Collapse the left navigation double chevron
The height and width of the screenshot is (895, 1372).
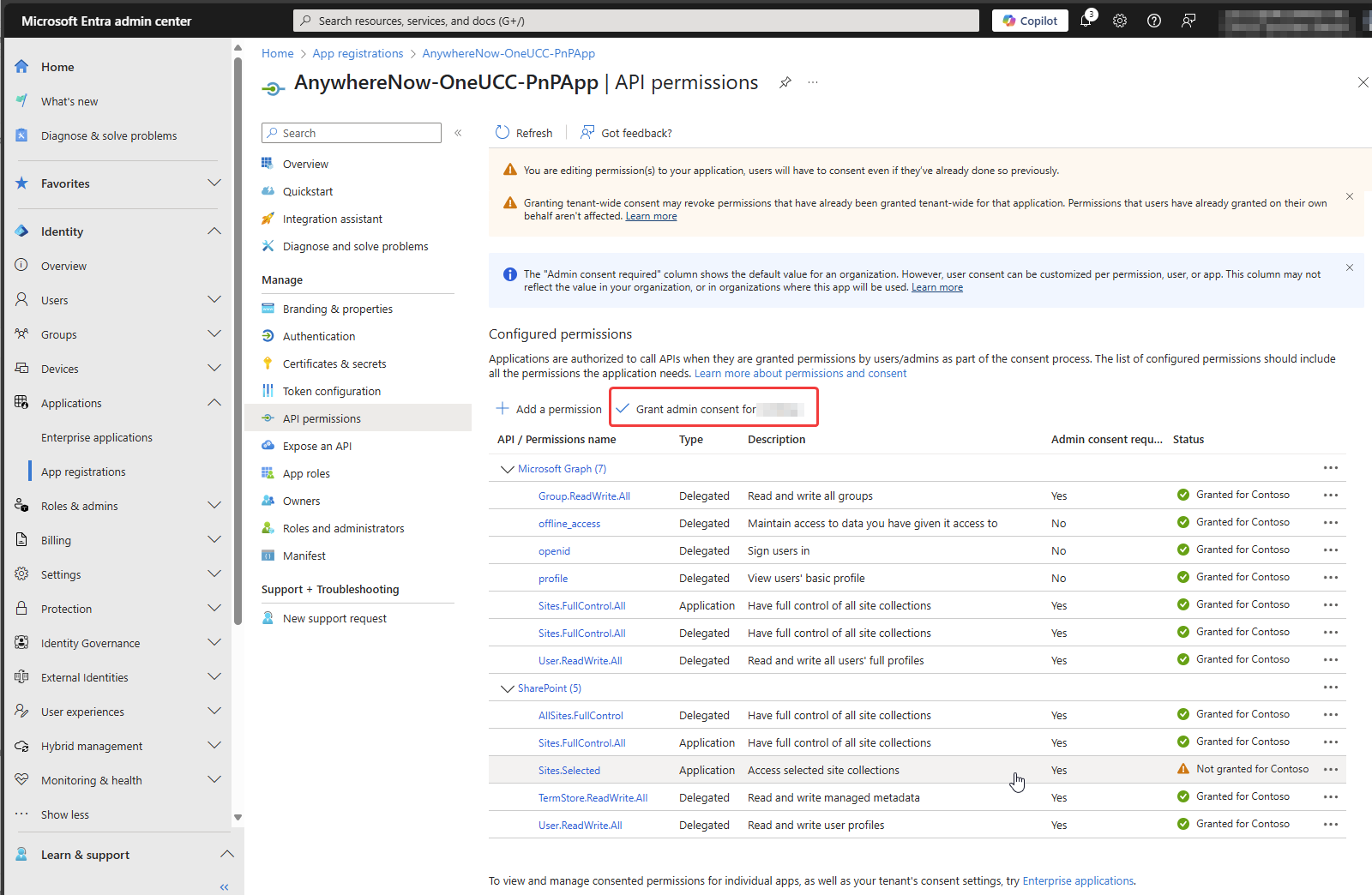tap(225, 887)
